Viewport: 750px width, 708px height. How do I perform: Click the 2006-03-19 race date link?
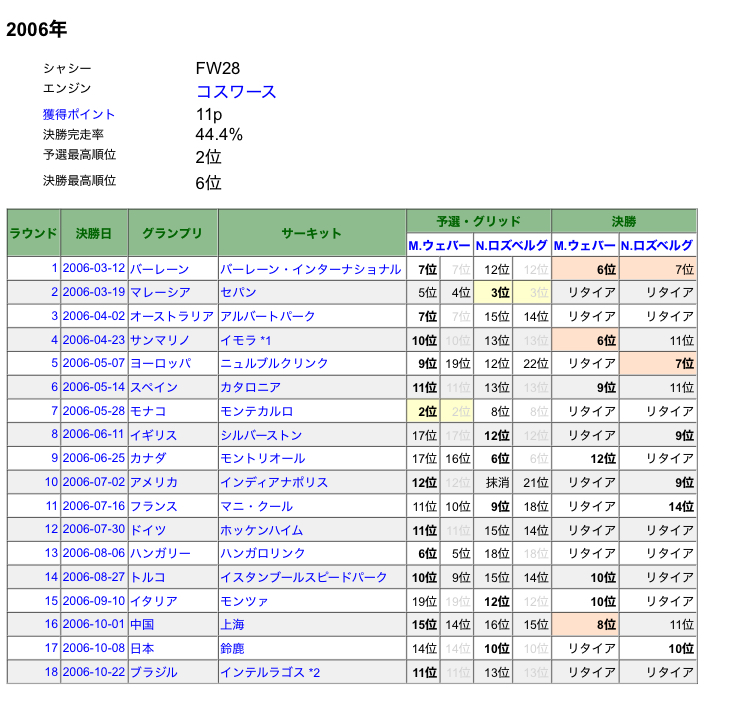94,292
